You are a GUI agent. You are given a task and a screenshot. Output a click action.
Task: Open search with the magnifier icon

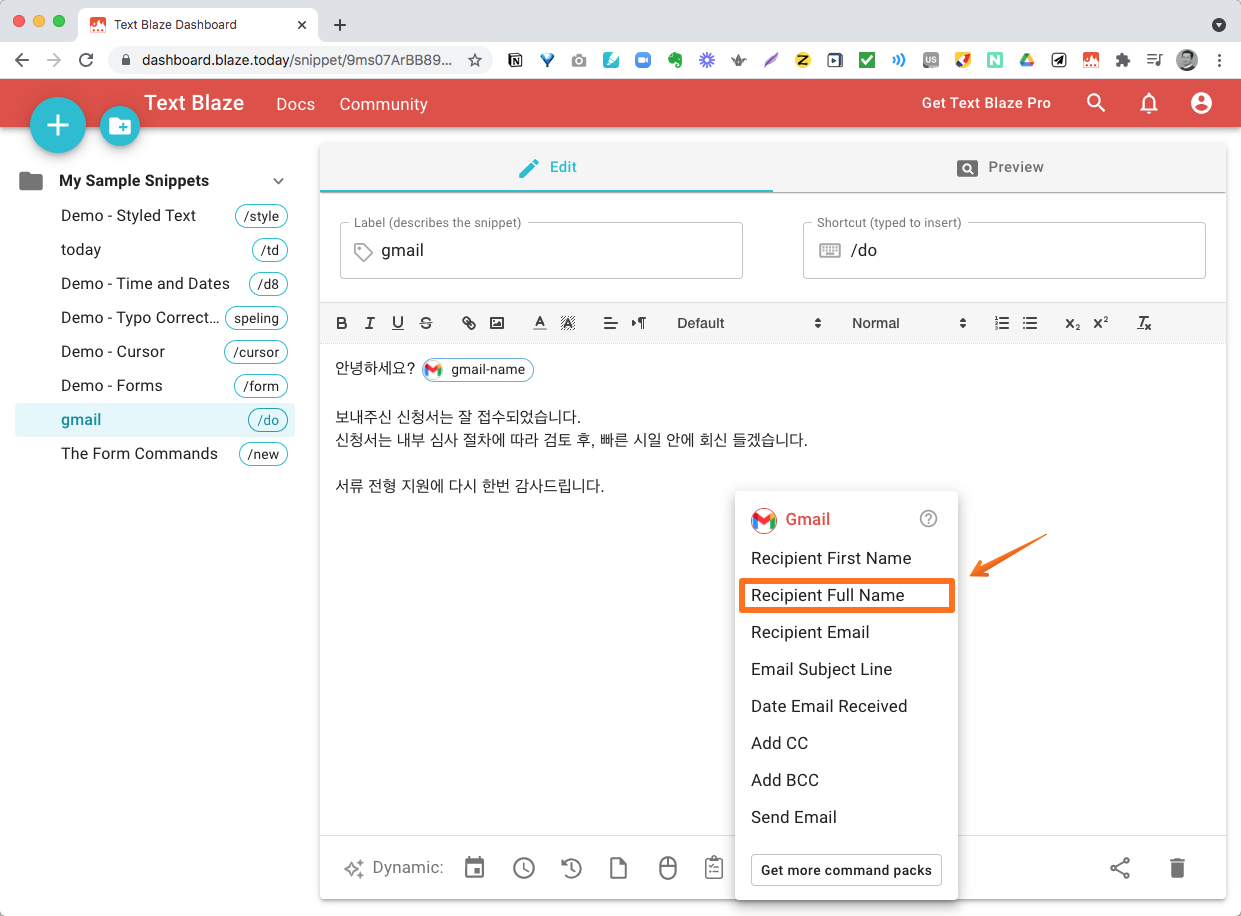(1096, 103)
